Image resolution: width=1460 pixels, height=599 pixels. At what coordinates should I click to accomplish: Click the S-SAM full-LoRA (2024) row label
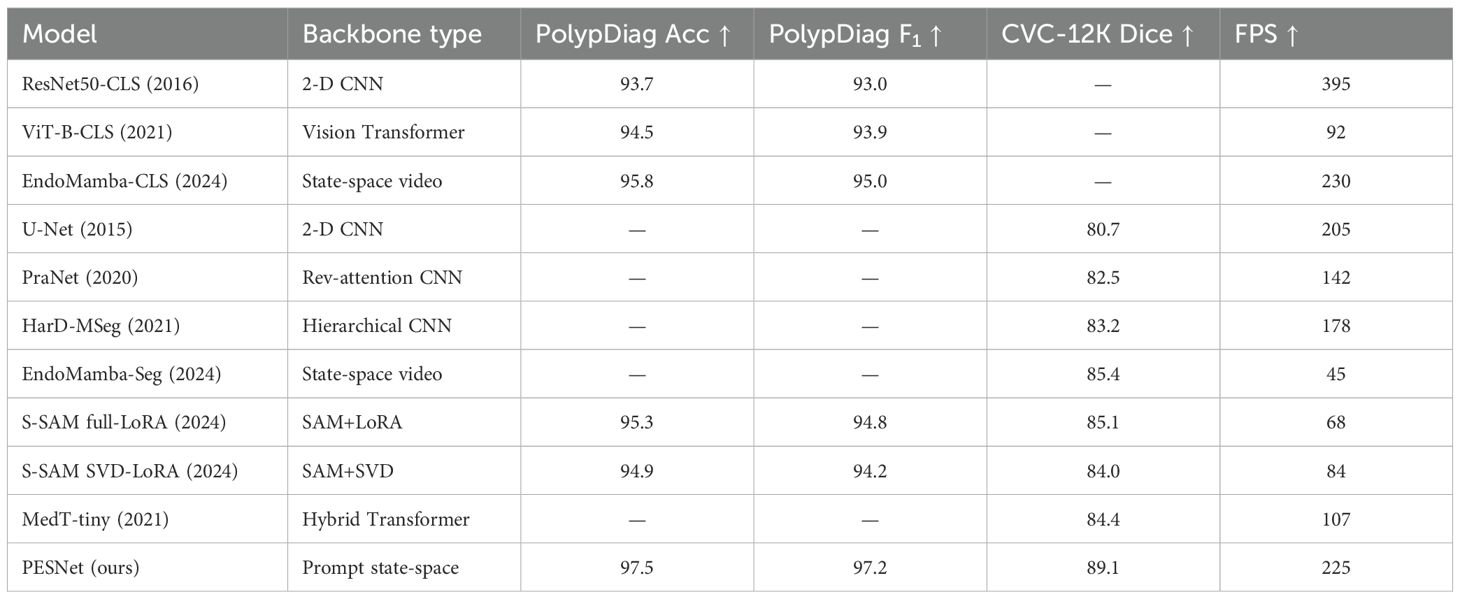tap(123, 423)
